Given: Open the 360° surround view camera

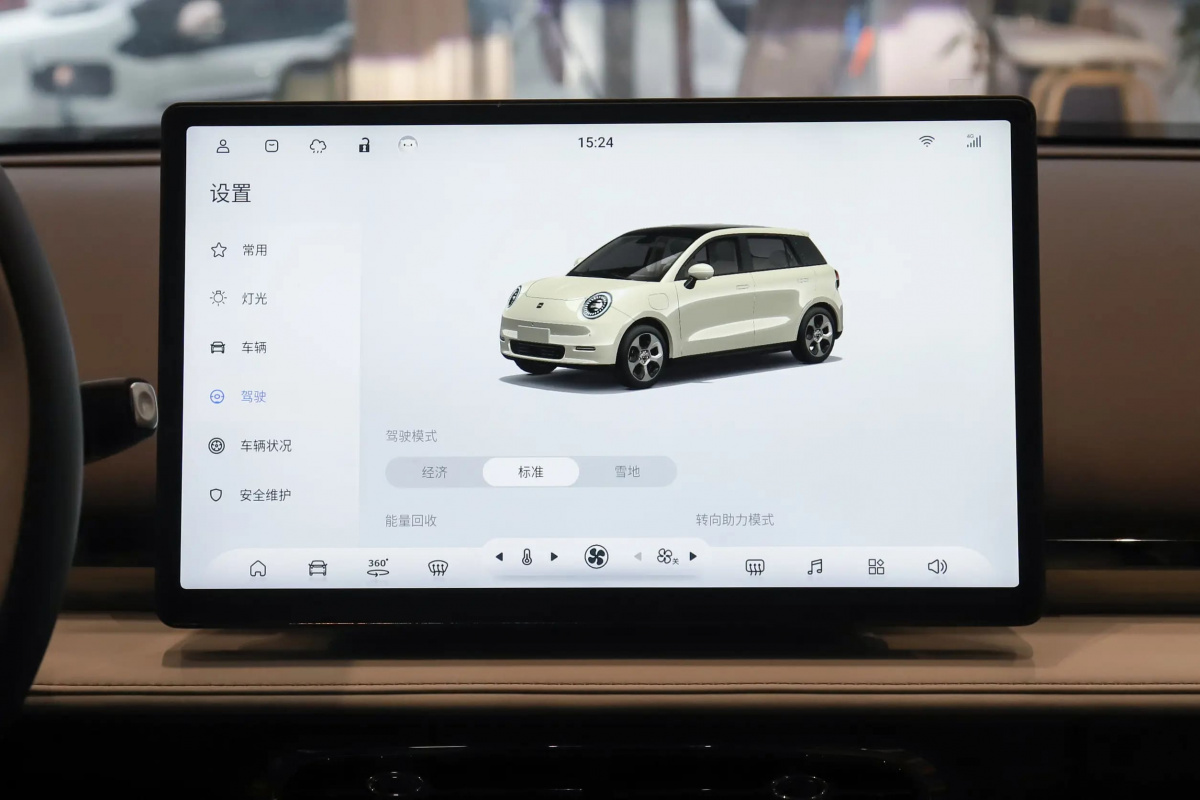Looking at the screenshot, I should click(x=378, y=568).
